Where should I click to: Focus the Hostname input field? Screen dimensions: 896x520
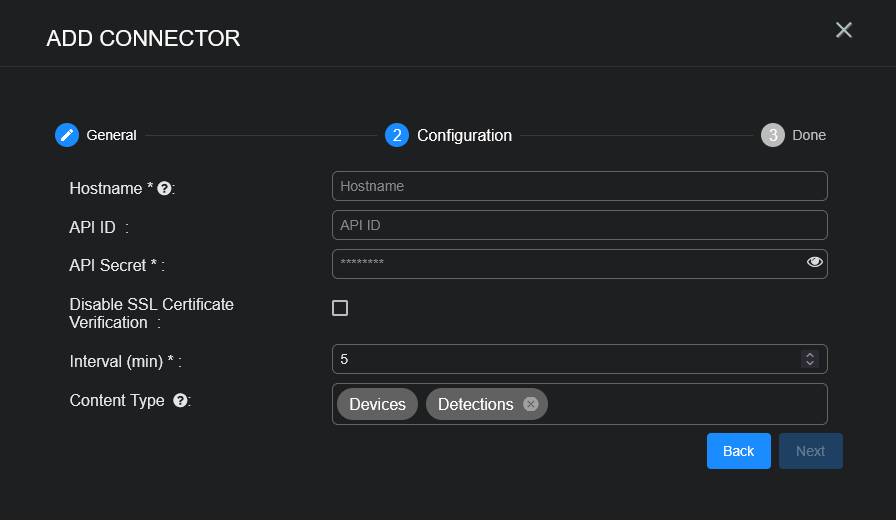pyautogui.click(x=579, y=186)
